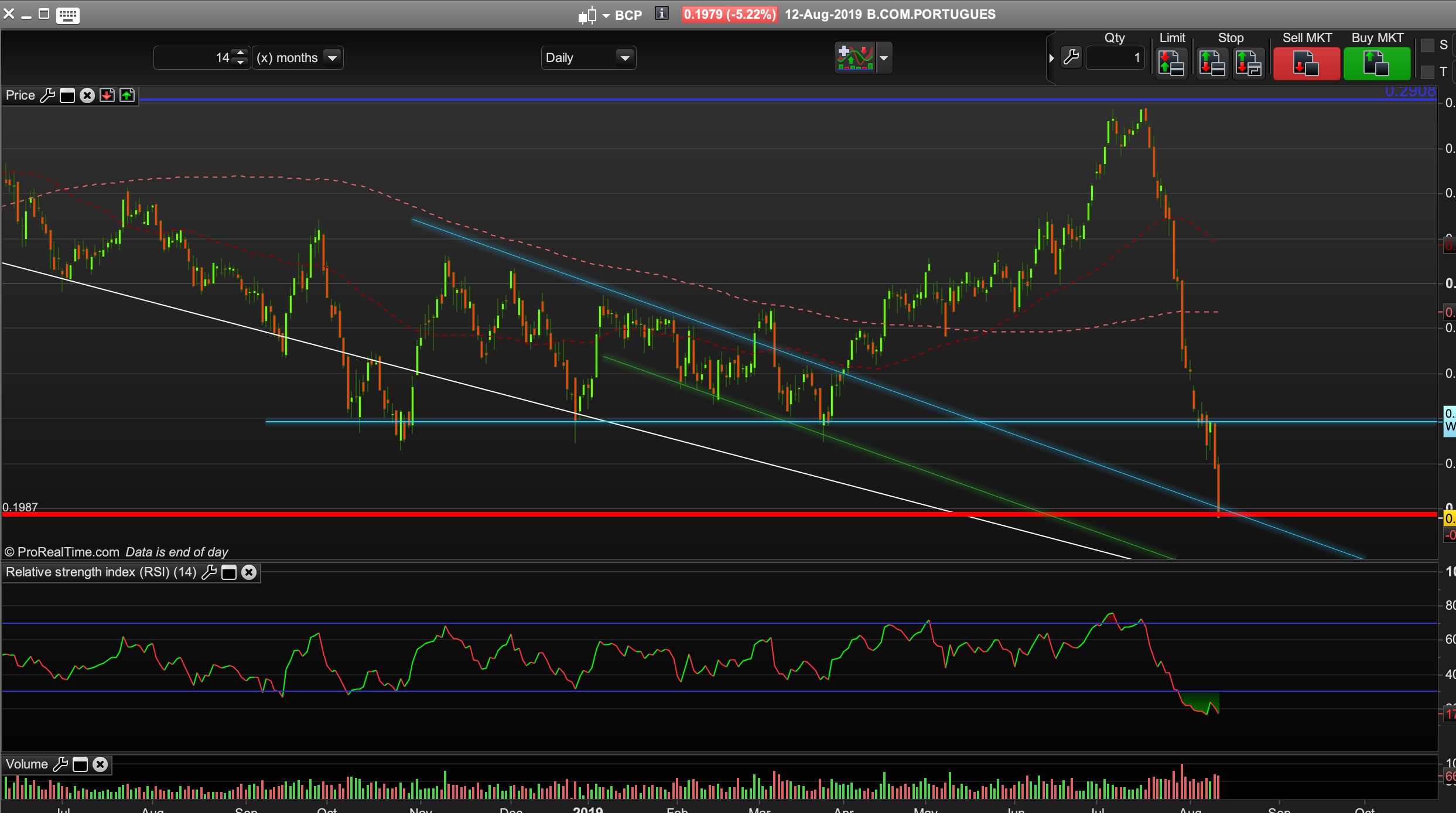The image size is (1456, 813).
Task: Click the Qty input field
Action: tap(1114, 58)
